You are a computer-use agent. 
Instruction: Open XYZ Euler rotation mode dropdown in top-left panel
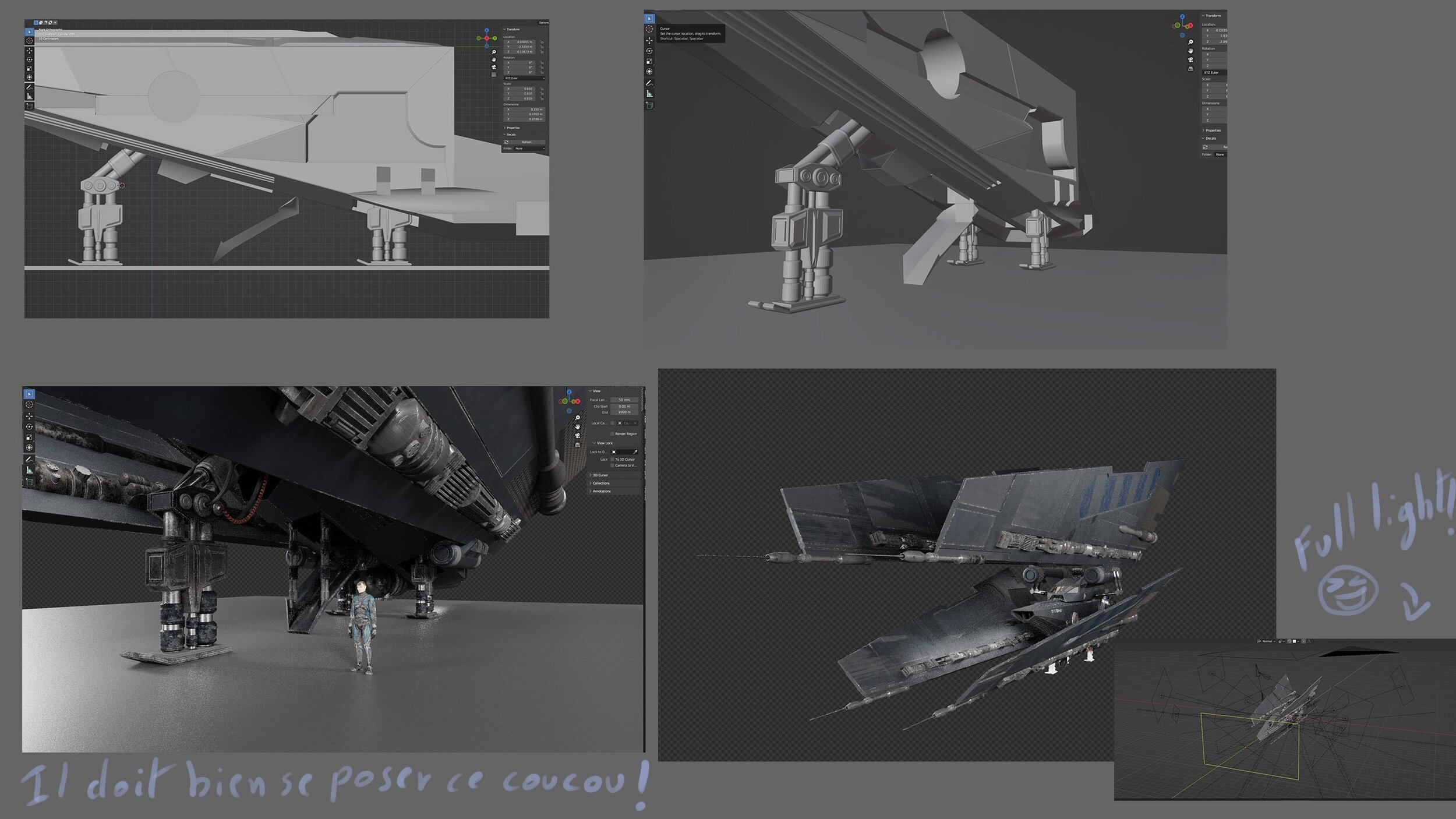pyautogui.click(x=524, y=78)
